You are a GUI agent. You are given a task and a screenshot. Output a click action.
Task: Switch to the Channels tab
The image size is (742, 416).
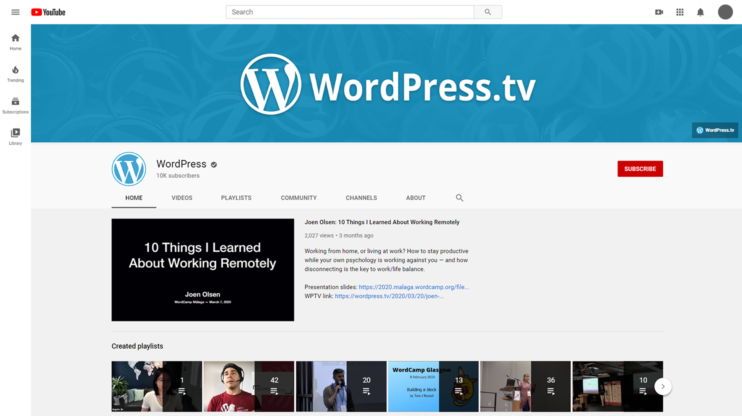[x=361, y=198]
